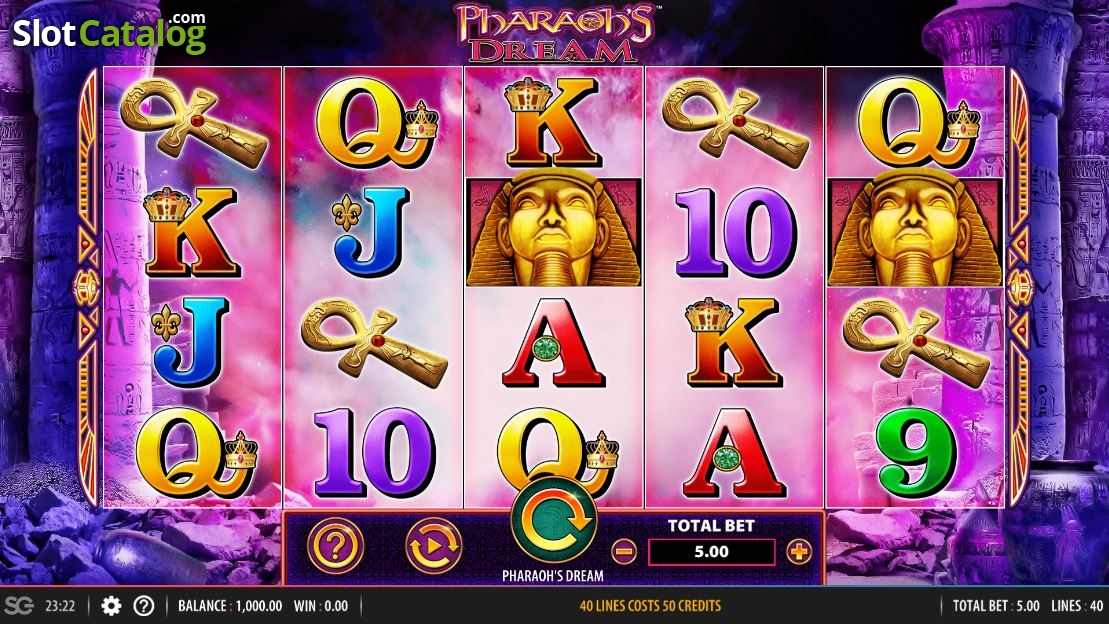Viewport: 1109px width, 624px height.
Task: Click the Pharaoh's Dream title logo
Action: point(554,33)
